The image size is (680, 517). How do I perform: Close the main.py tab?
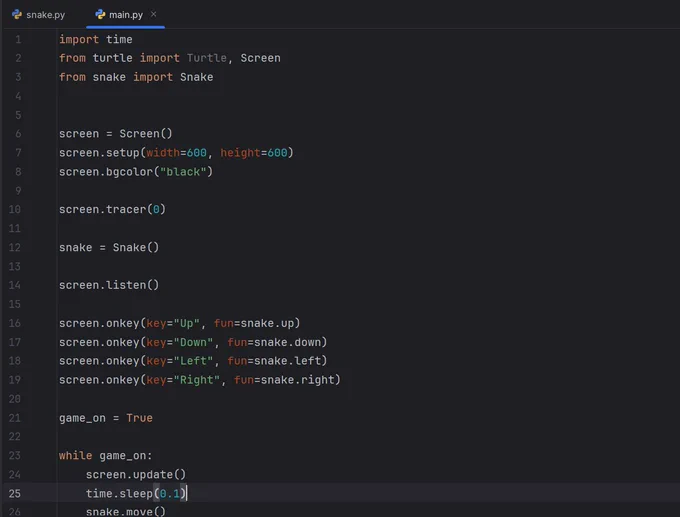coord(154,14)
